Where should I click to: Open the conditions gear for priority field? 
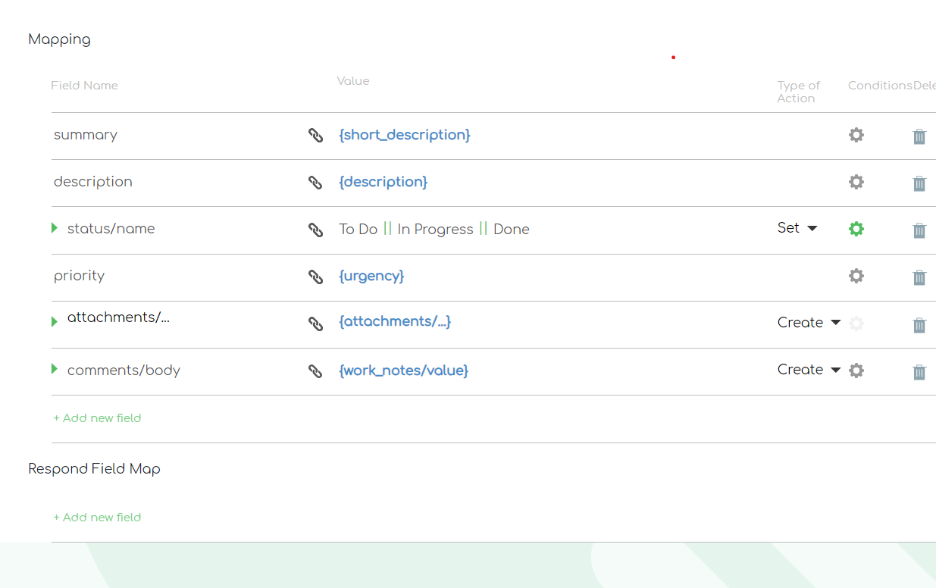[856, 276]
